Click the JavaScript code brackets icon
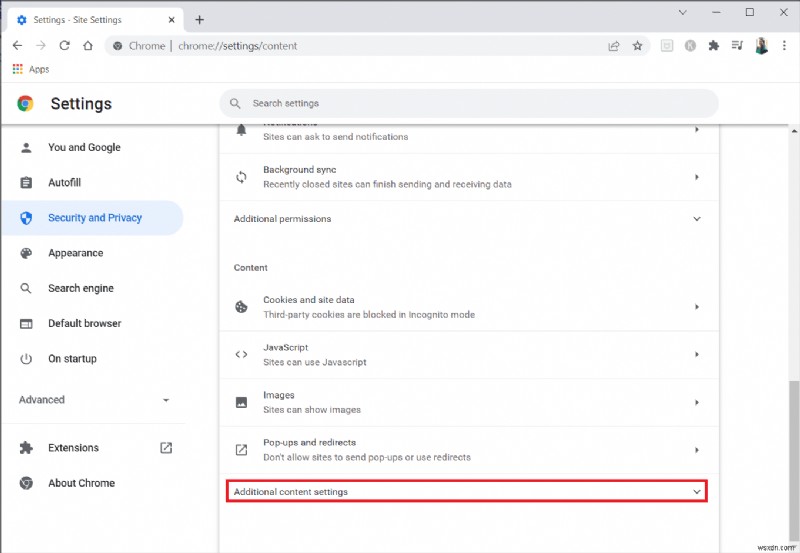Image resolution: width=800 pixels, height=553 pixels. point(241,355)
